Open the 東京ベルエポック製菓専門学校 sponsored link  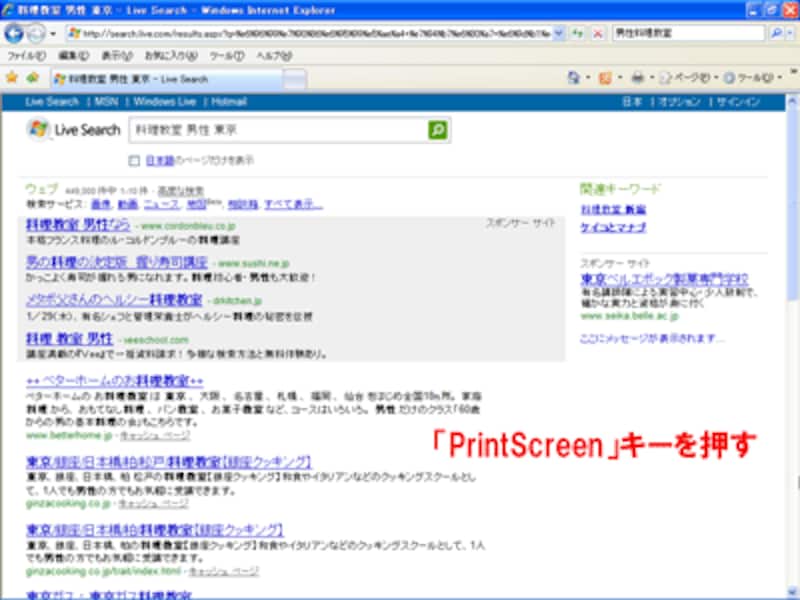(x=665, y=280)
